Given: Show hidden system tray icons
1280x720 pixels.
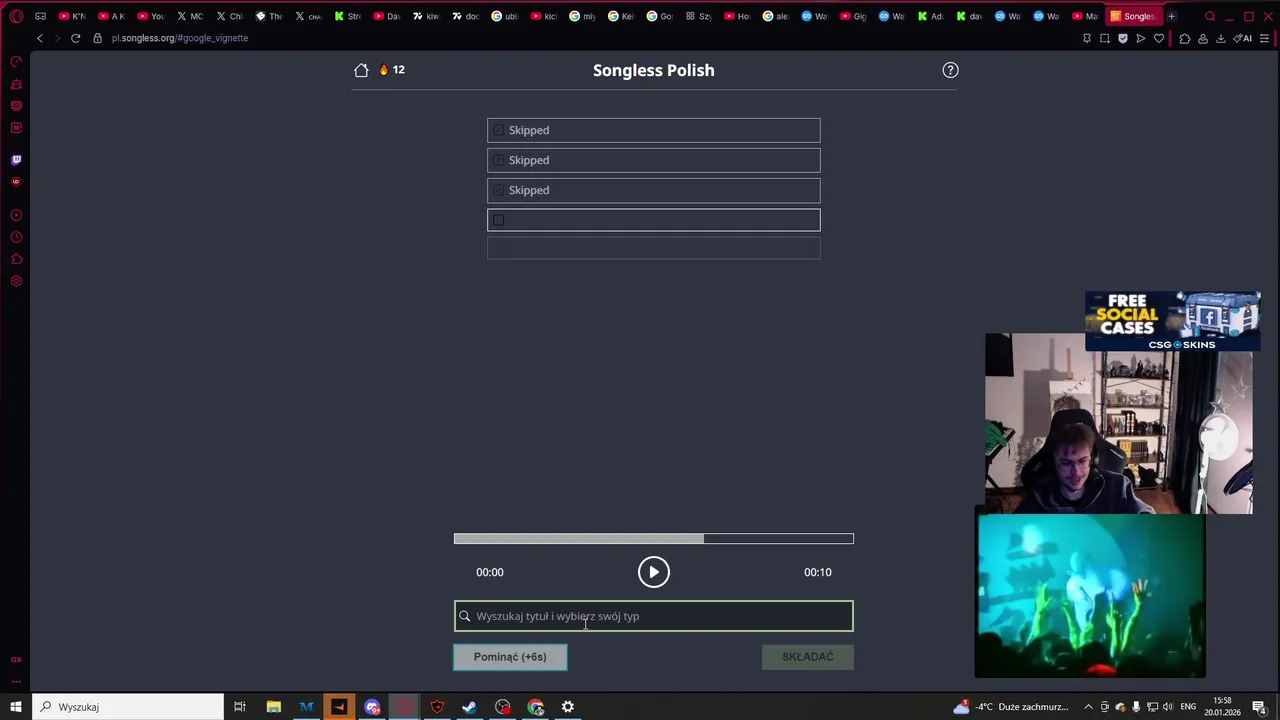Looking at the screenshot, I should pyautogui.click(x=1088, y=707).
